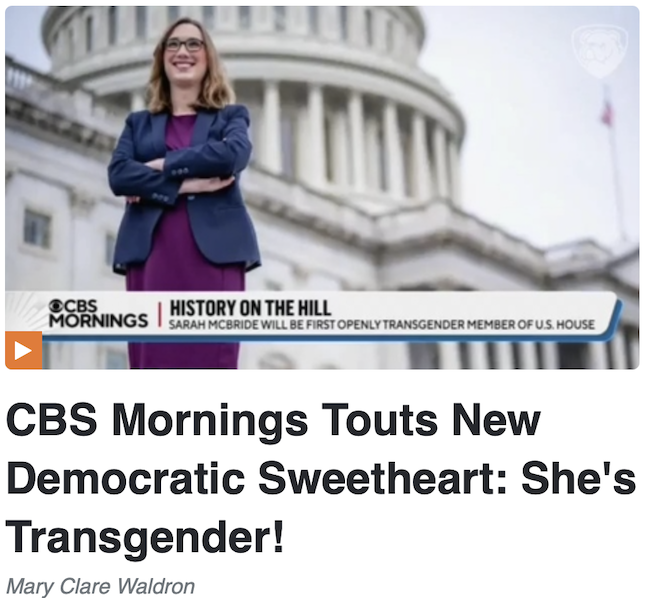
Task: Click the woman's navy blazer in thumbnail
Action: [183, 185]
